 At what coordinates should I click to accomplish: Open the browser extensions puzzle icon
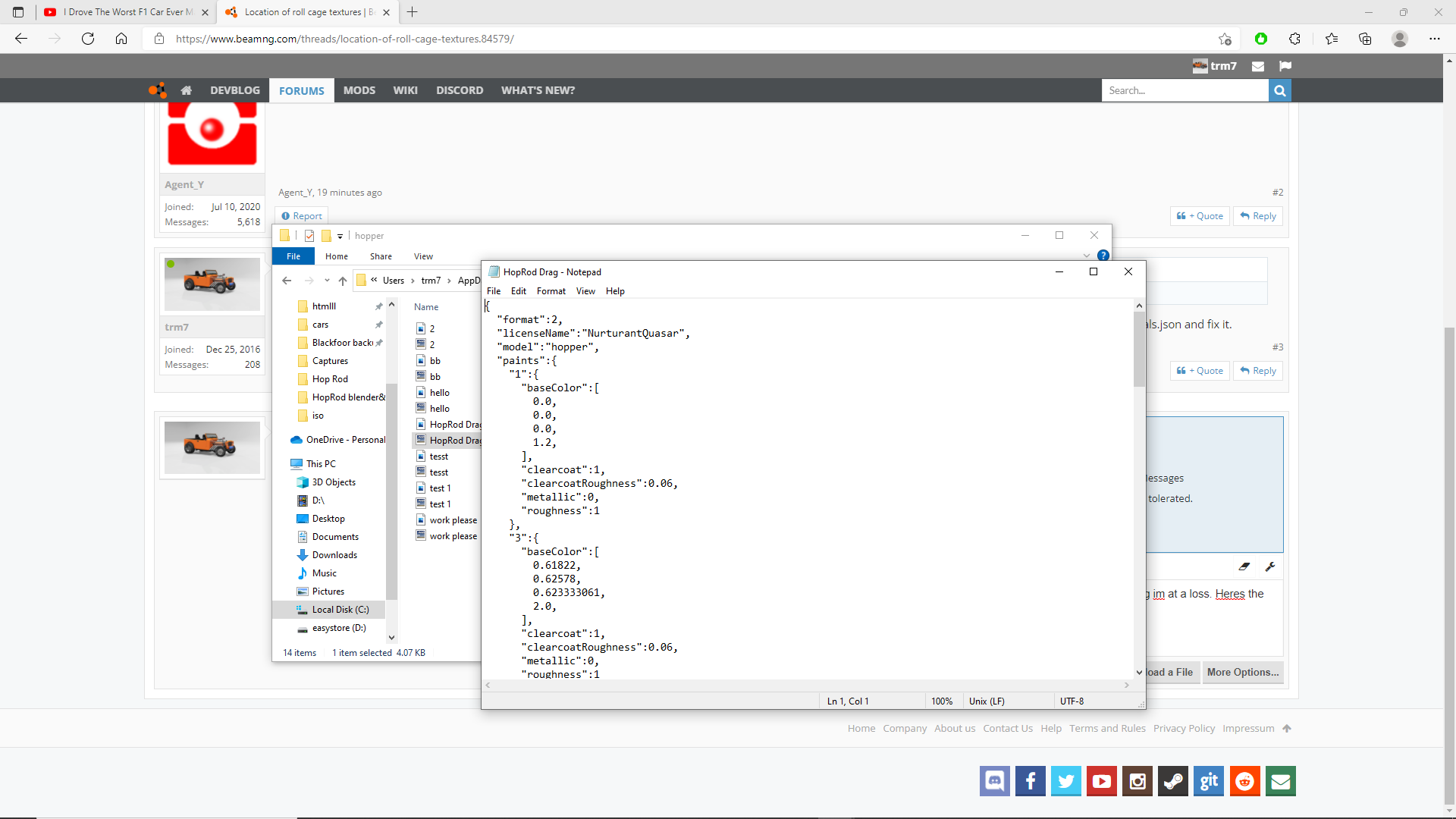click(1294, 39)
